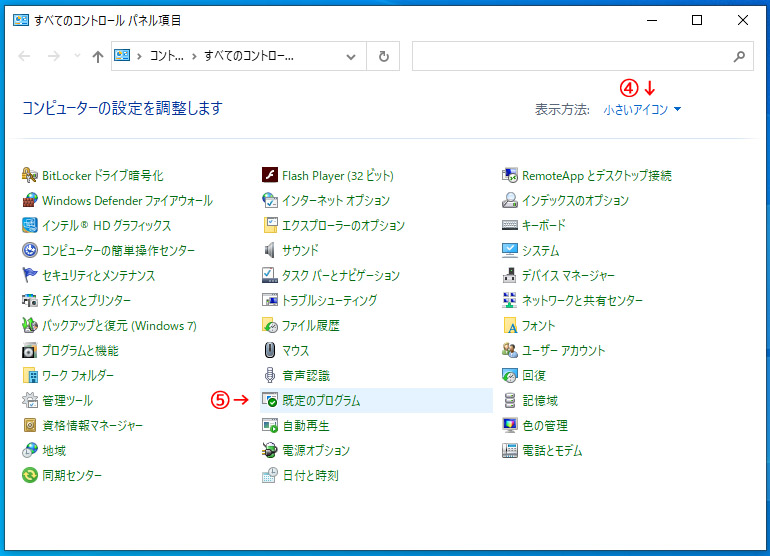
Task: Open the 記憶域 link
Action: (x=540, y=400)
